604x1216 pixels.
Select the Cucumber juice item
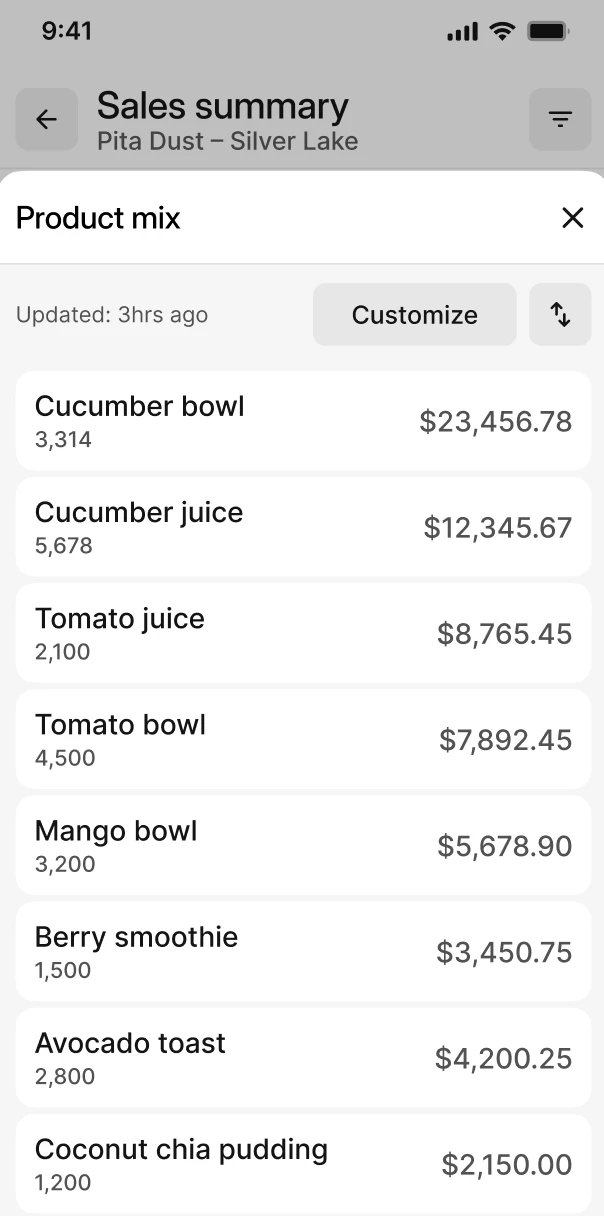click(x=303, y=527)
